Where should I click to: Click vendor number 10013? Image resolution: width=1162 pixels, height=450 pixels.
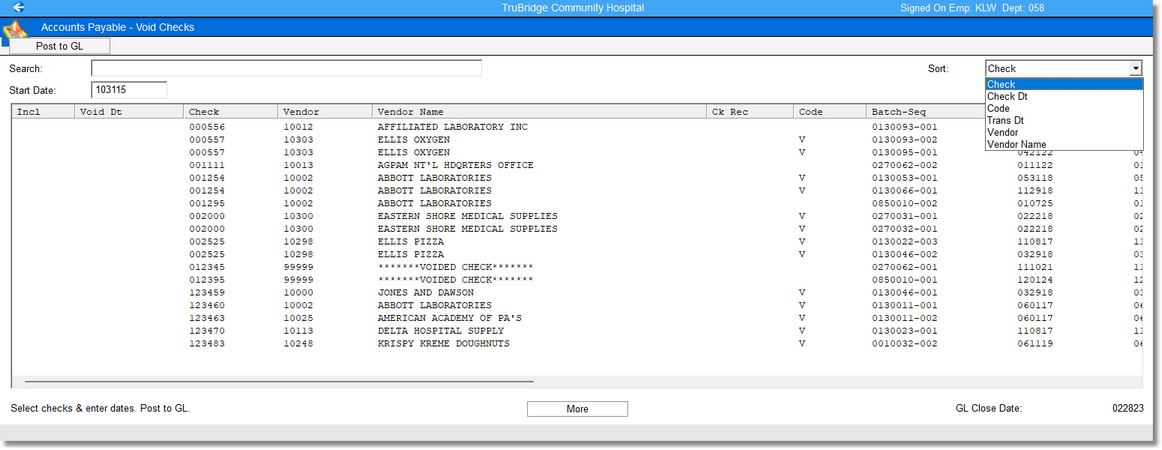[x=299, y=165]
